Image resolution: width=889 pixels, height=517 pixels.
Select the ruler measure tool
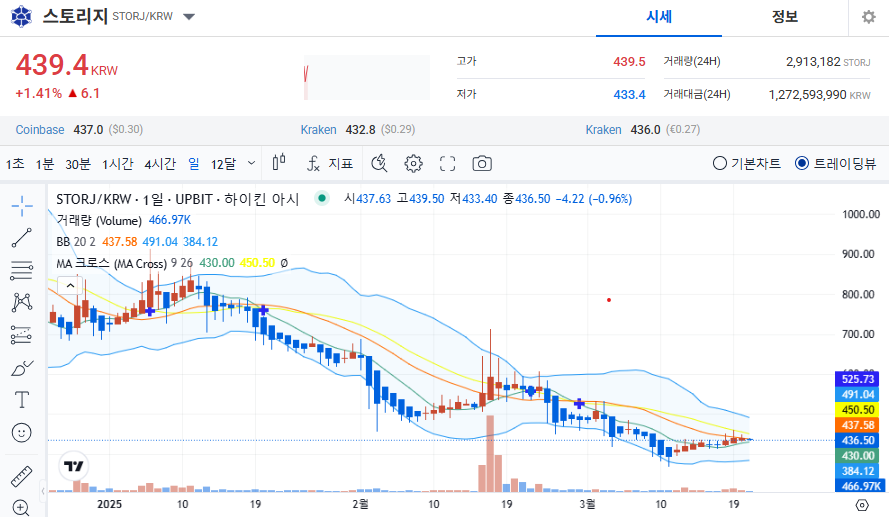(22, 477)
